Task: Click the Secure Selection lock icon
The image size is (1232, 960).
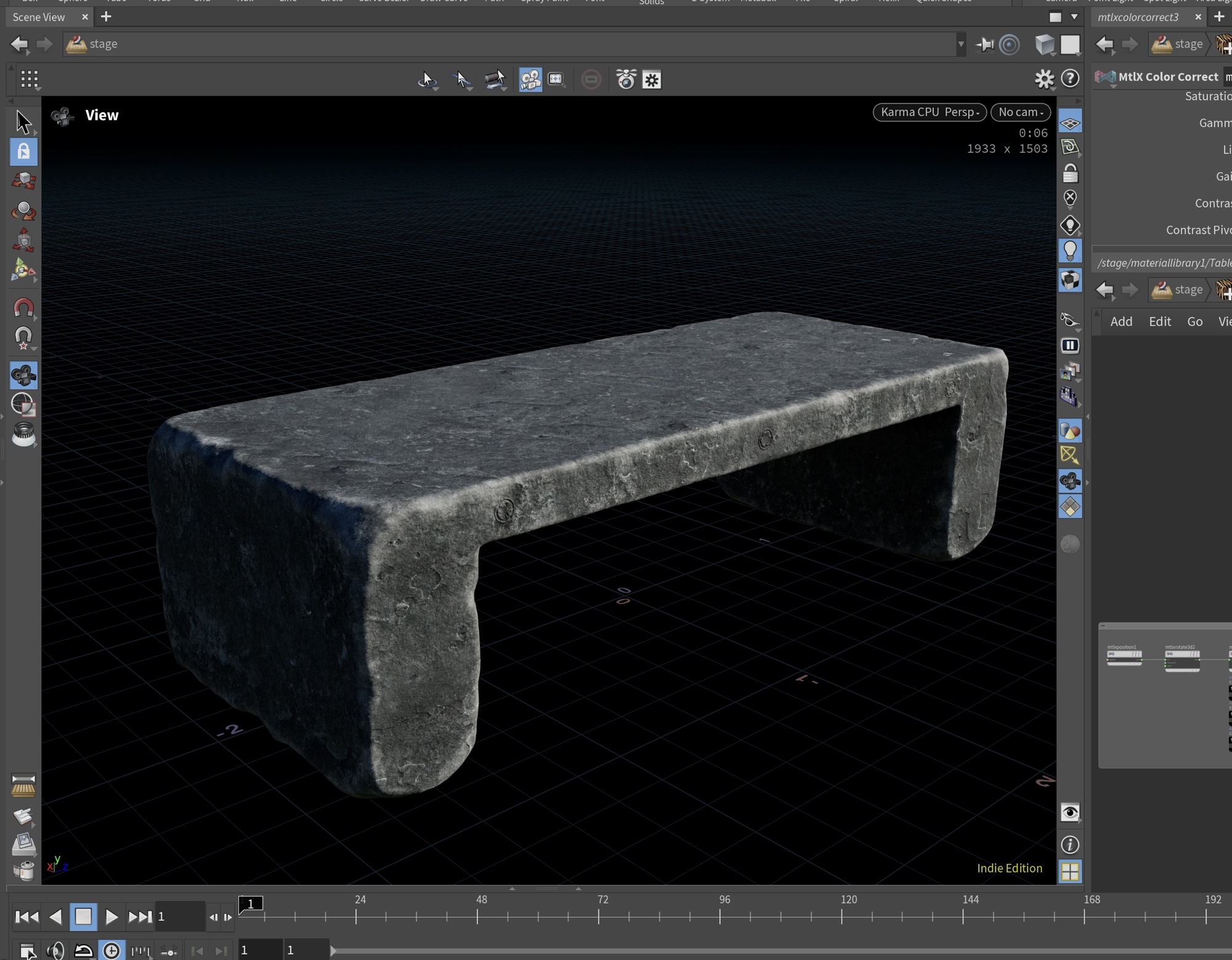Action: 23,151
